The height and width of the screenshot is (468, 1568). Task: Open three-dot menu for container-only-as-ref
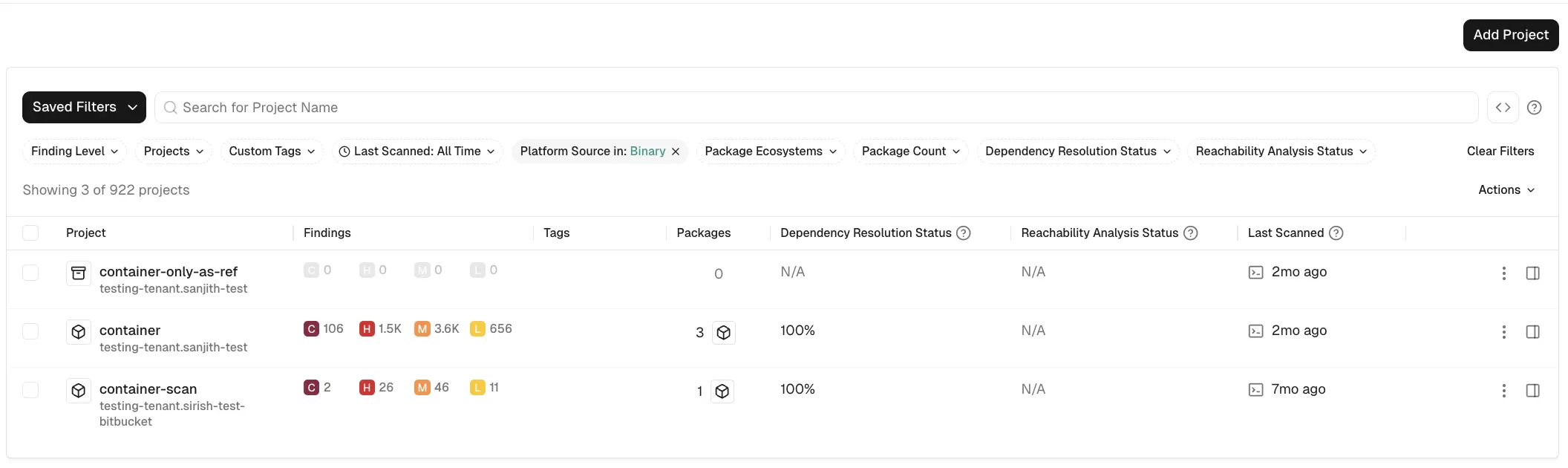[1503, 273]
